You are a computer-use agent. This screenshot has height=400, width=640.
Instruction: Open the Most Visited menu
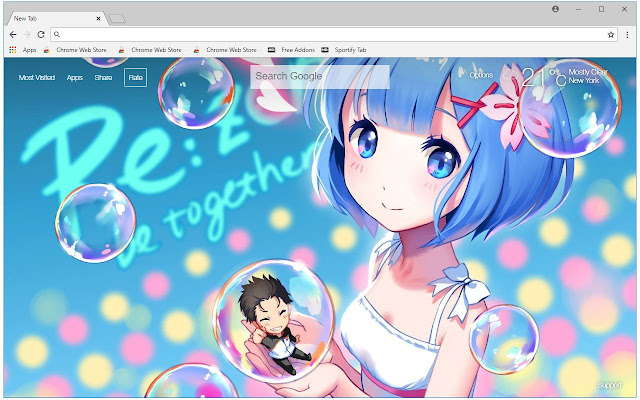point(37,78)
